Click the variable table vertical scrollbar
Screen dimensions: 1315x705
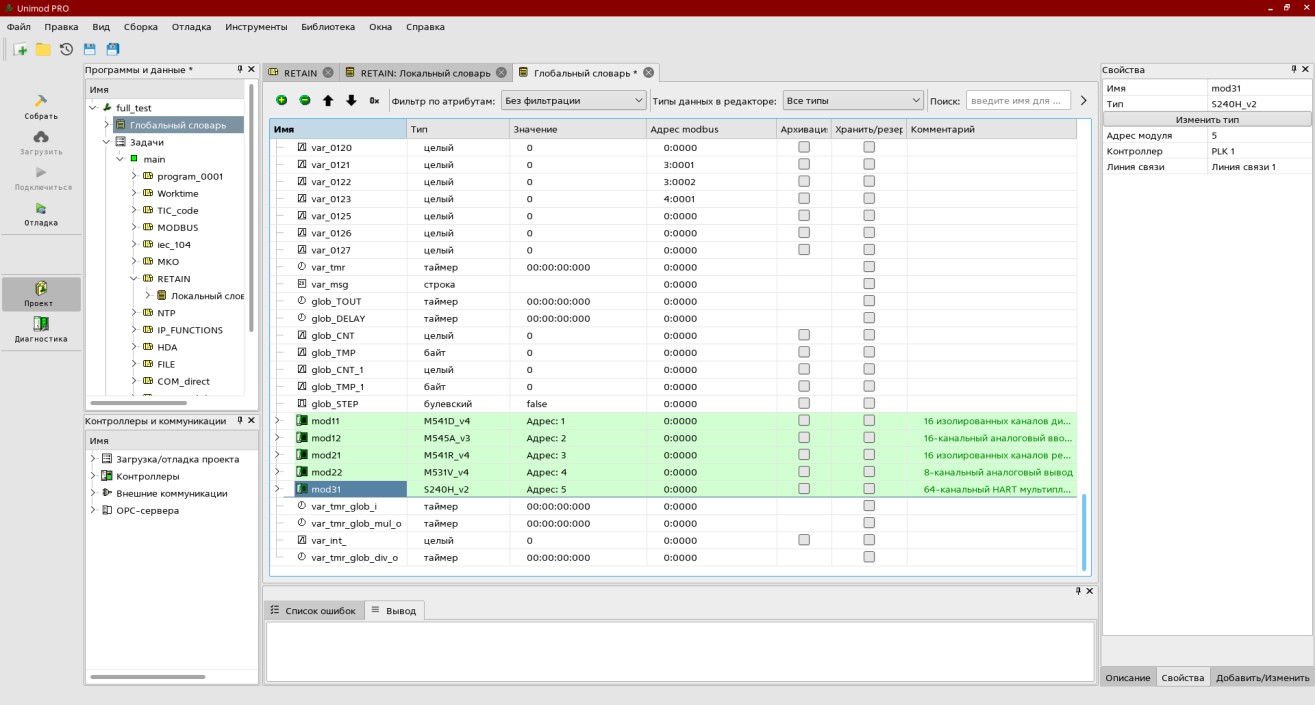(x=1084, y=530)
